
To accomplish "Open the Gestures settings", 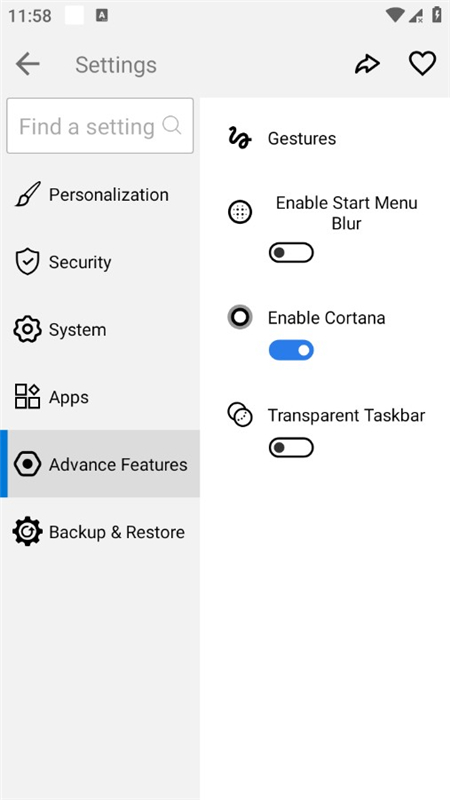I will pos(325,138).
